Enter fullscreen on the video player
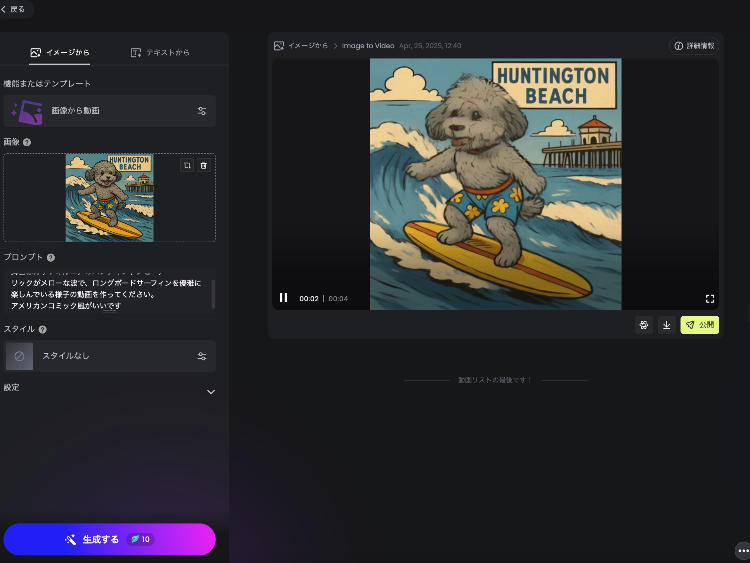This screenshot has width=750, height=563. pyautogui.click(x=710, y=299)
